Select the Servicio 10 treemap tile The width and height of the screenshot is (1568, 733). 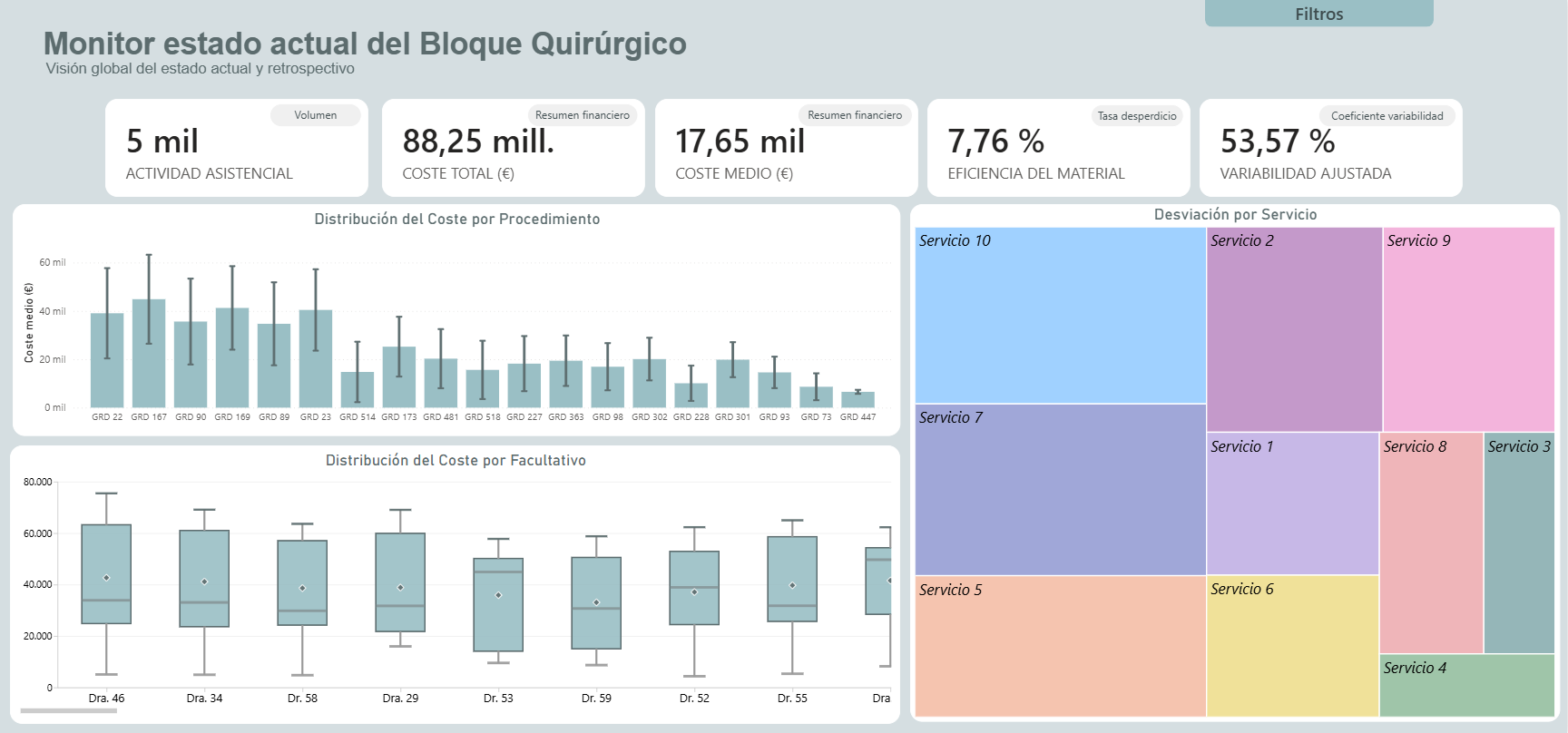1060,316
